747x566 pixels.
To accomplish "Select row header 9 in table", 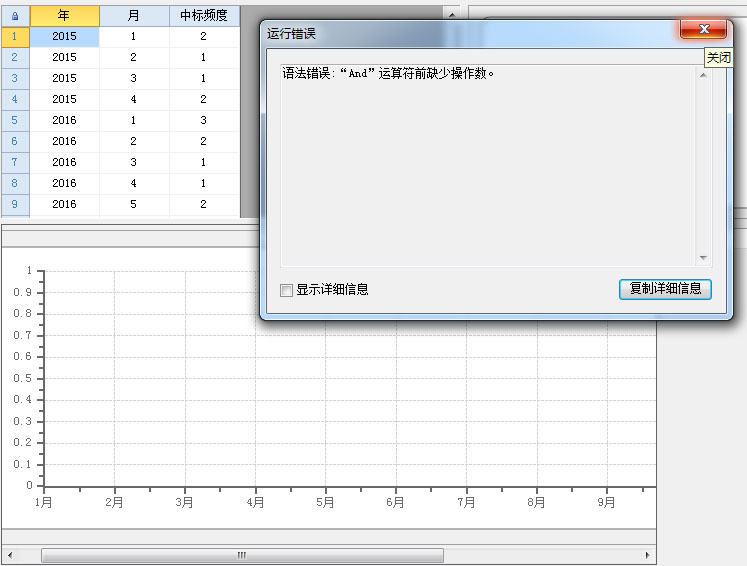I will [15, 204].
